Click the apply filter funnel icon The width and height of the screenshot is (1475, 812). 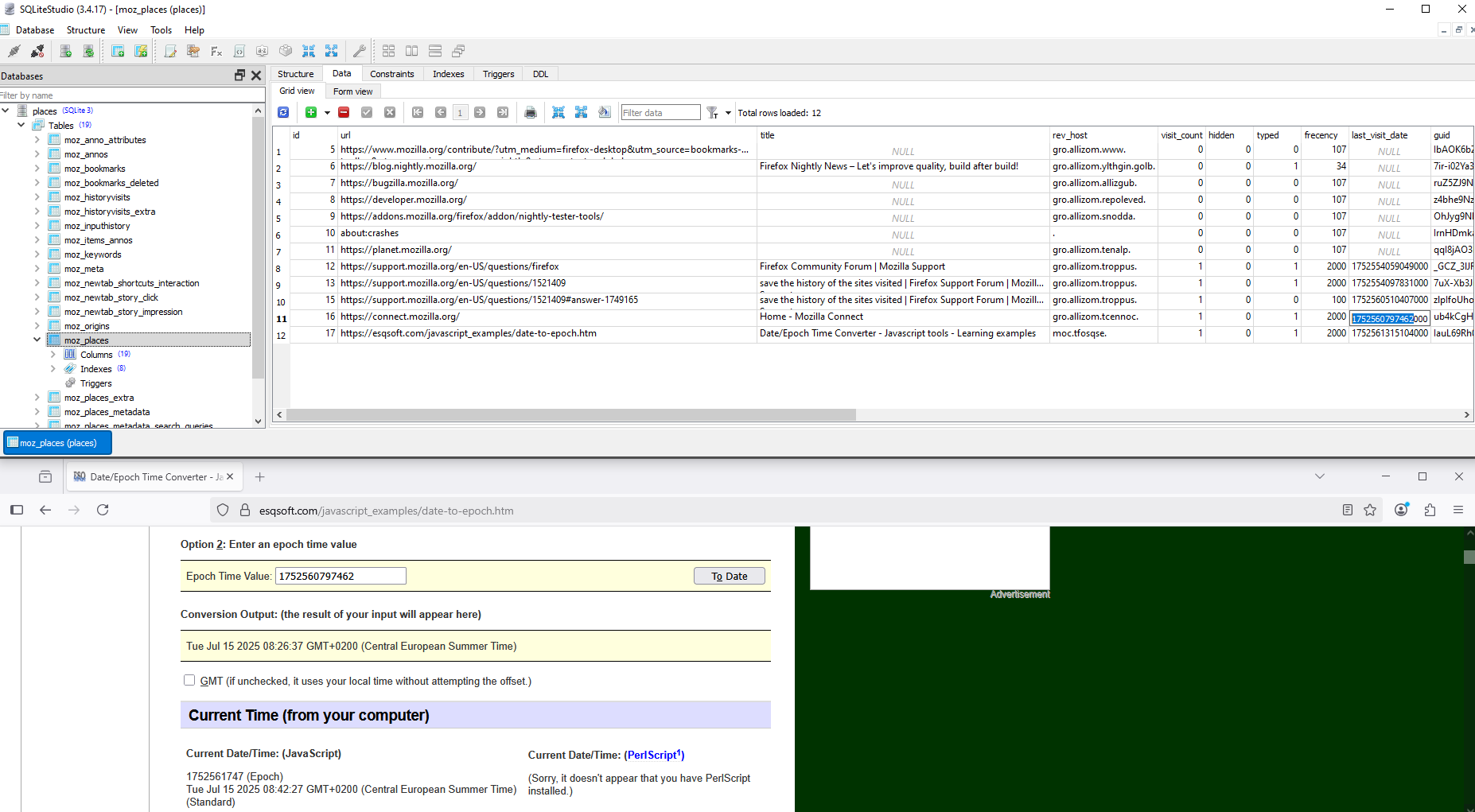713,113
